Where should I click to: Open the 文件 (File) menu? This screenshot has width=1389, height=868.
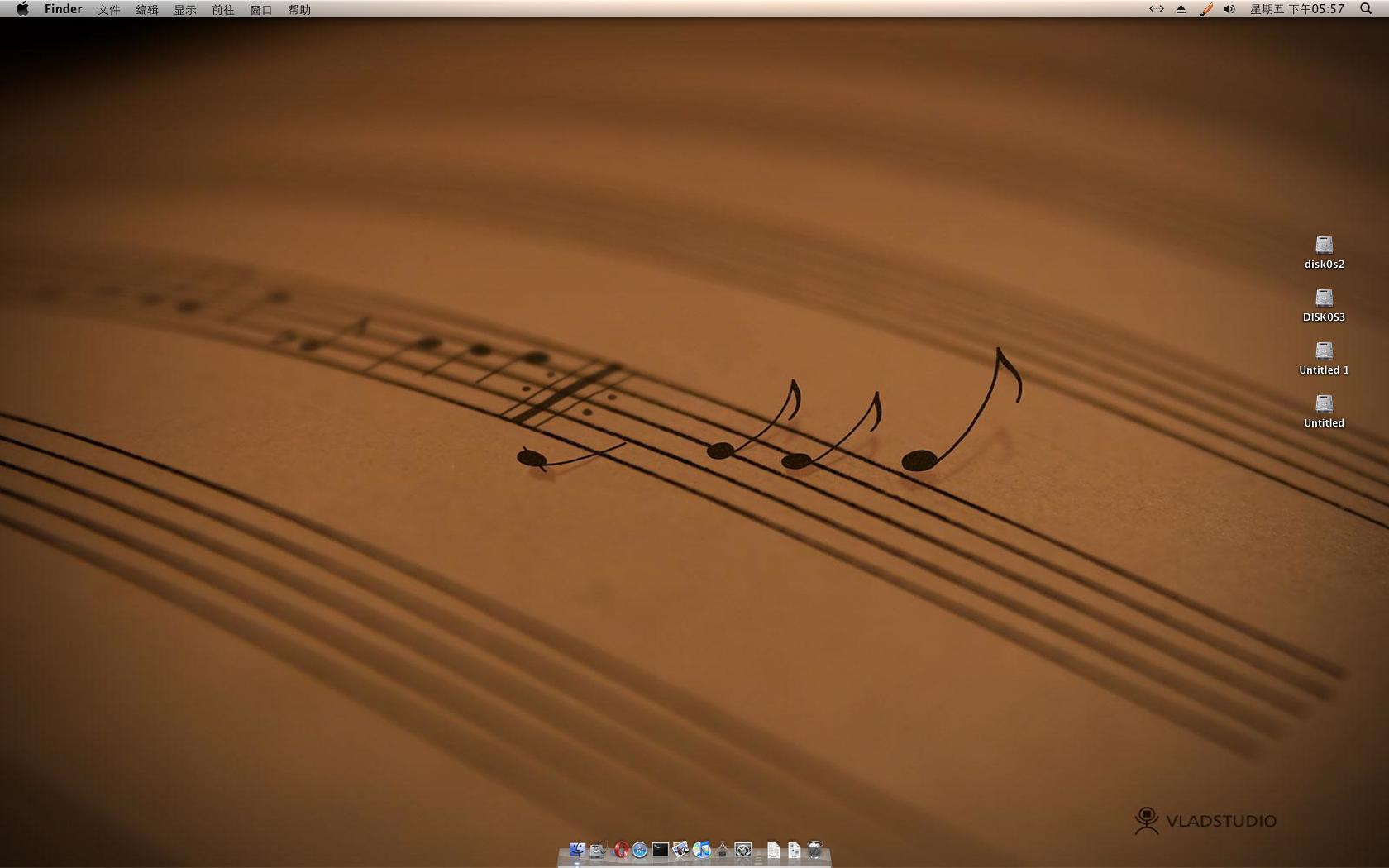pos(108,9)
